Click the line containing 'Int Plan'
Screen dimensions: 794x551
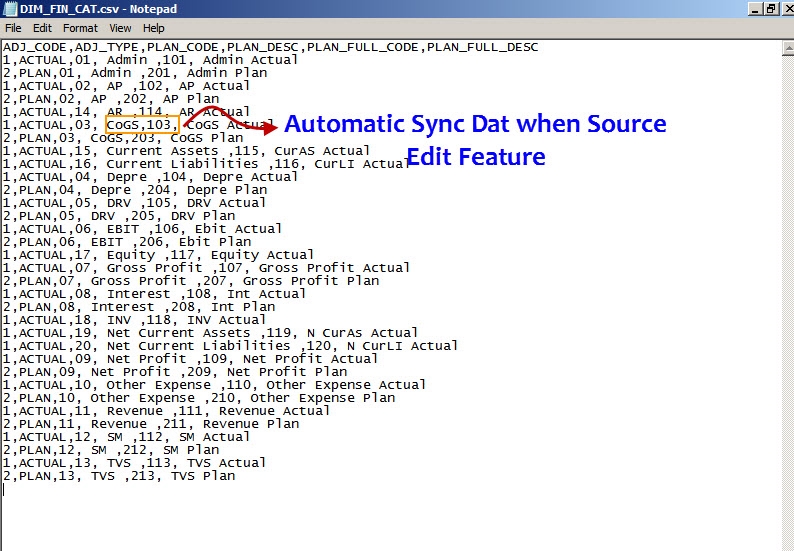pyautogui.click(x=139, y=307)
